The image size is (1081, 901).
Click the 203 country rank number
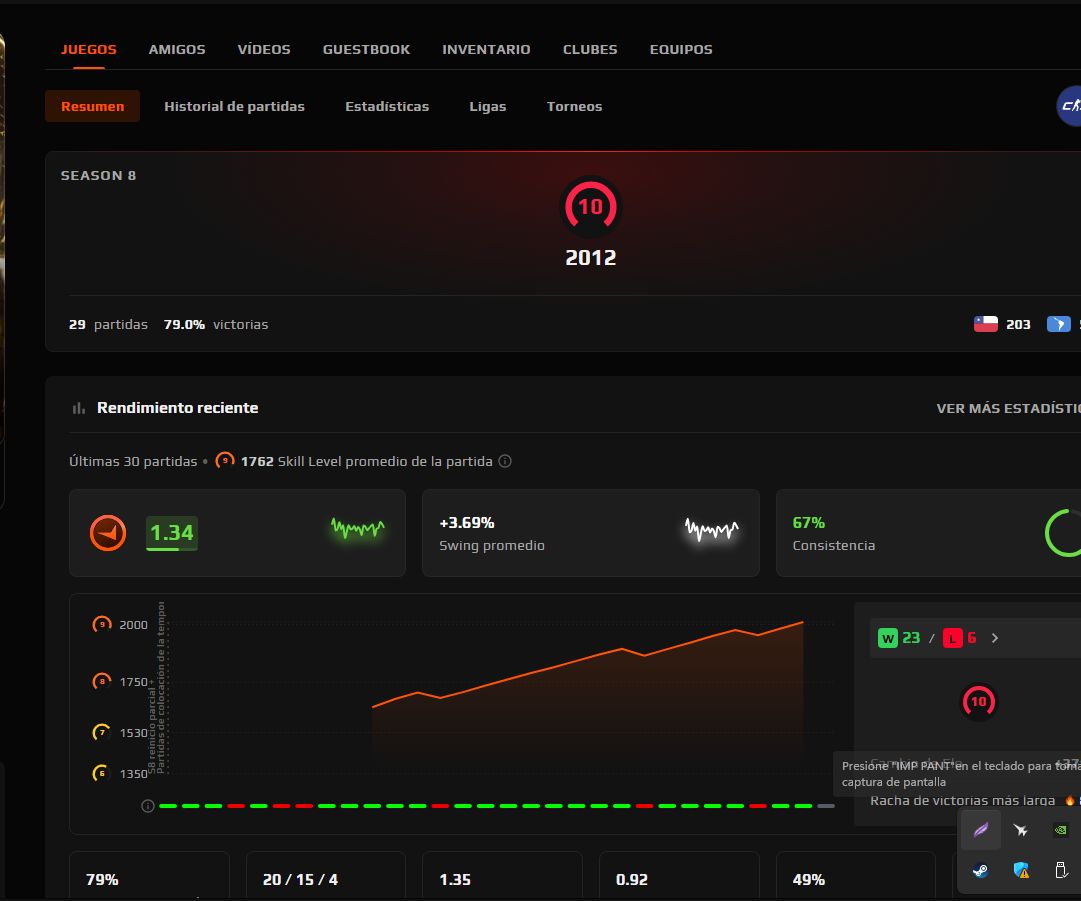click(x=1018, y=324)
